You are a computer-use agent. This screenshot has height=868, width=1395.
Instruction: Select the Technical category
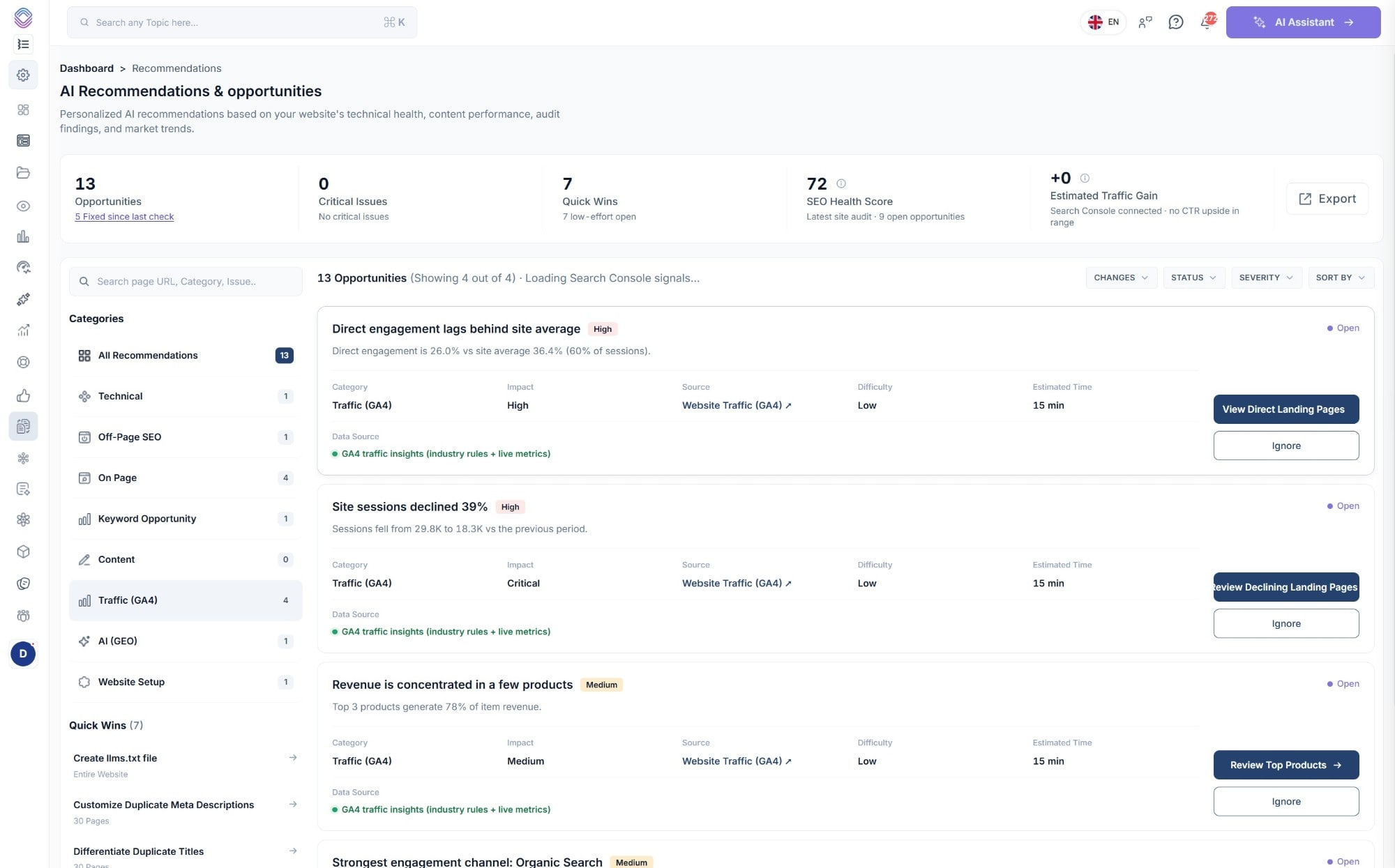point(186,396)
